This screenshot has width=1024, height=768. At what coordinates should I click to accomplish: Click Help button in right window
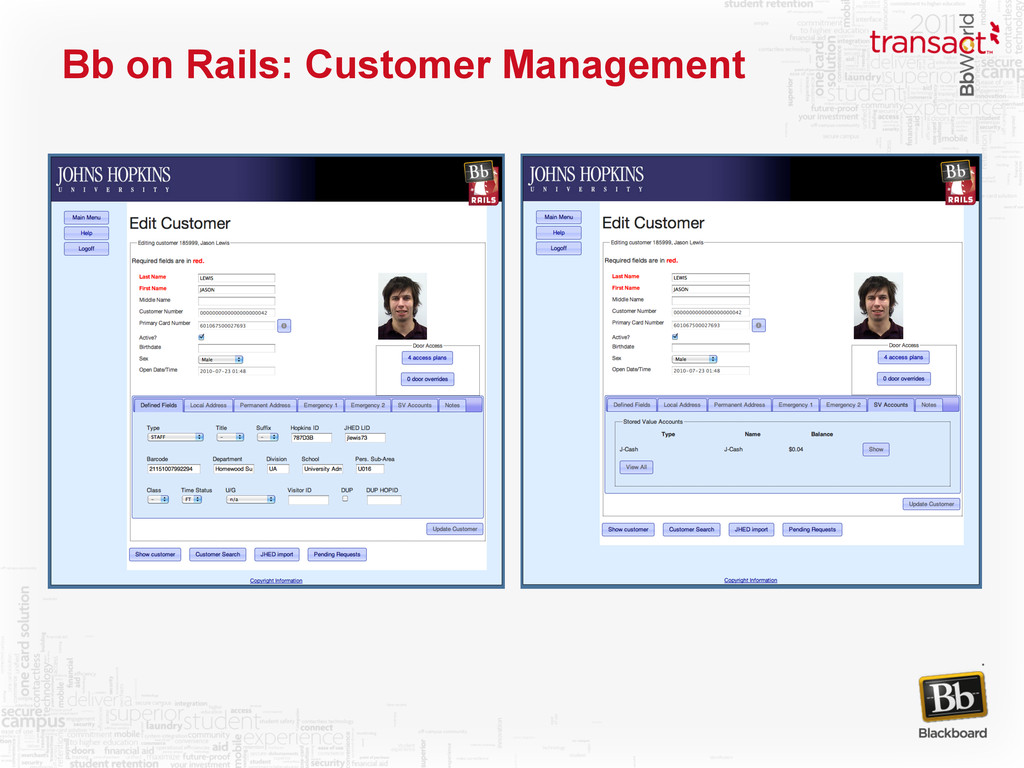(x=558, y=232)
